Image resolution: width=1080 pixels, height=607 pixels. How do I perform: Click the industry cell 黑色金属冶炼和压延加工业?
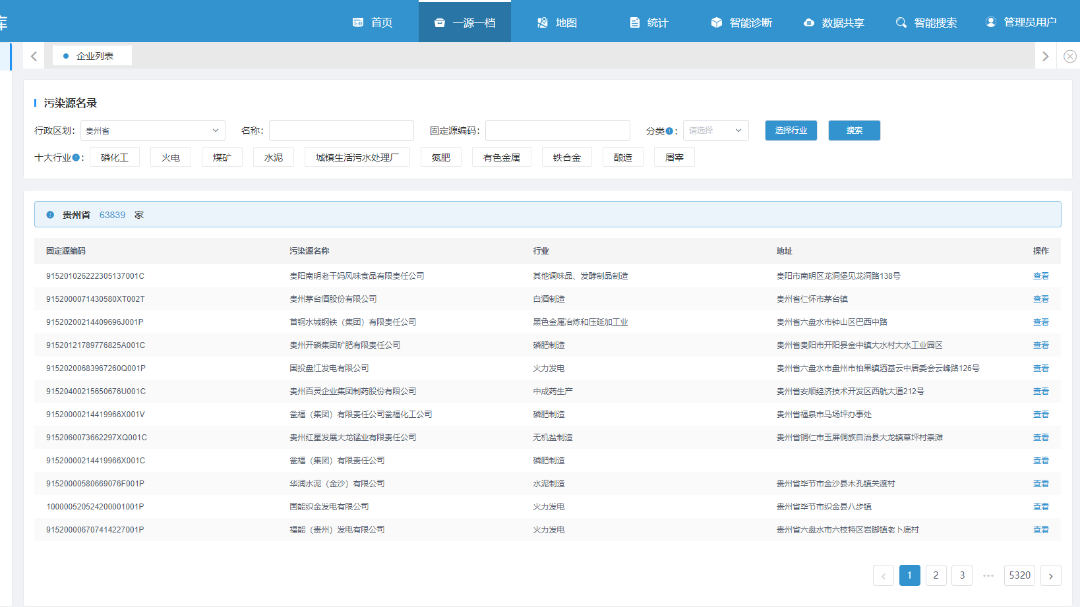[x=580, y=322]
